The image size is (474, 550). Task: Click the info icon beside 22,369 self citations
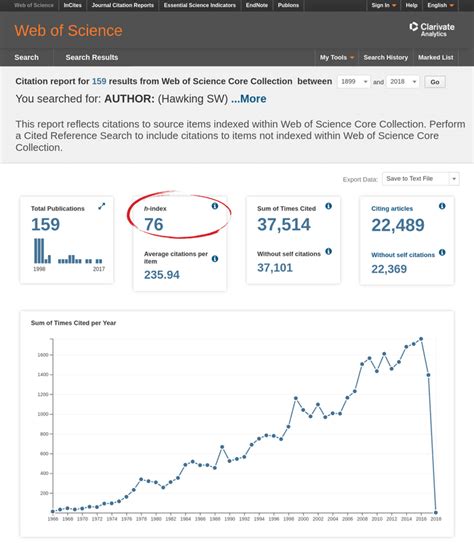click(442, 253)
